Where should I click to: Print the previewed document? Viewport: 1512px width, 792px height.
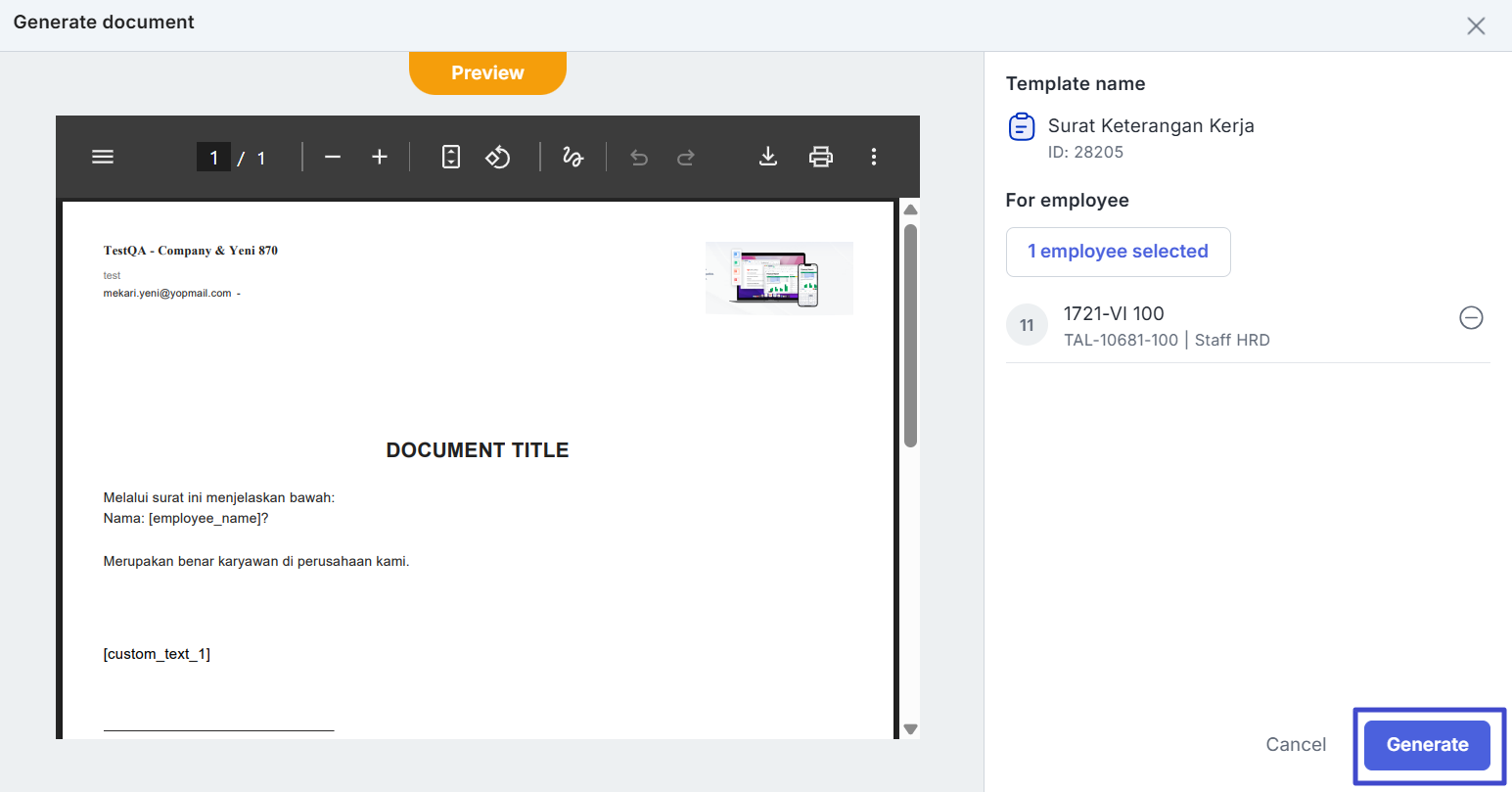pos(820,157)
